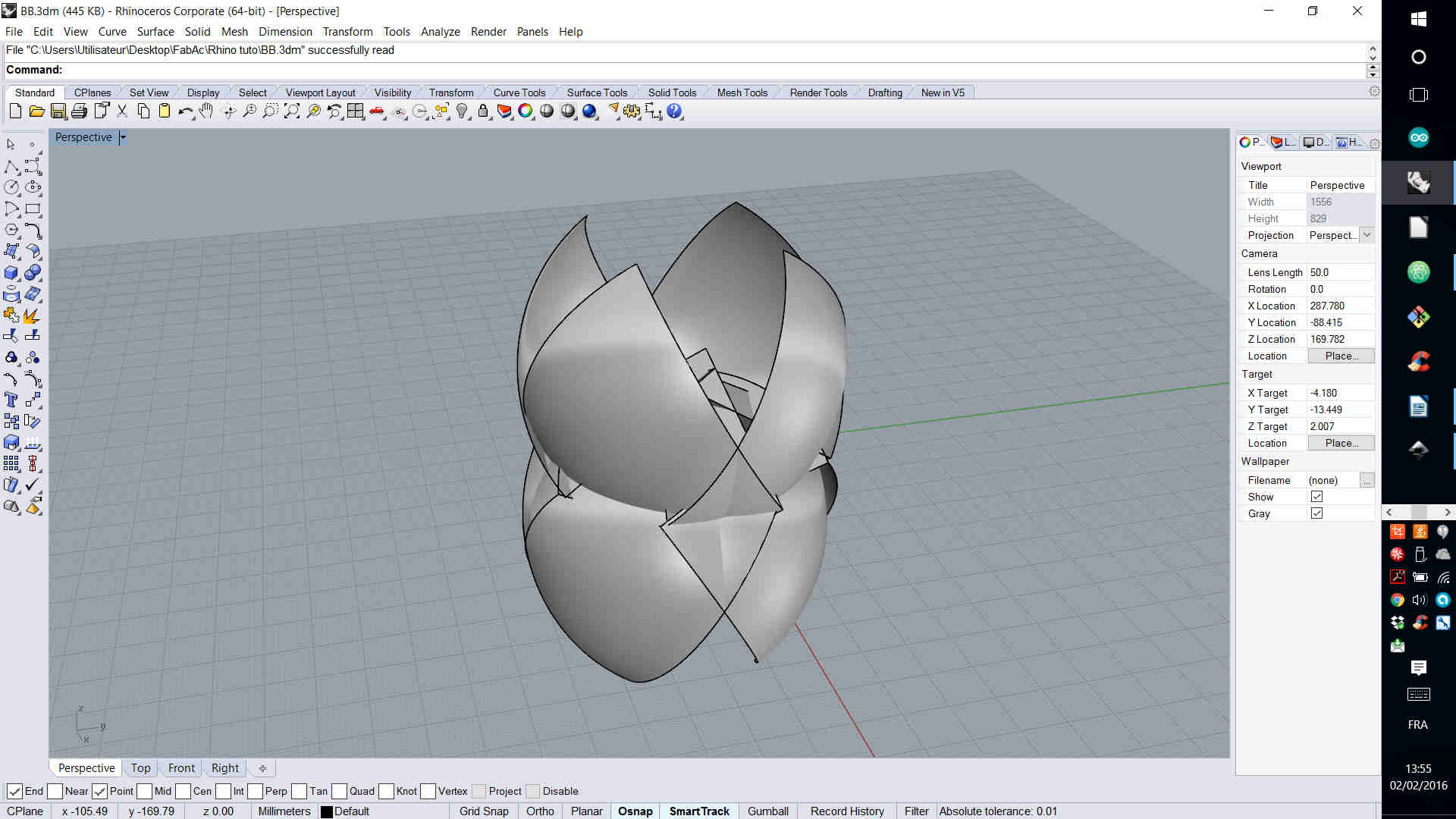Uncheck the wallpaper Gray checkbox

(1316, 513)
